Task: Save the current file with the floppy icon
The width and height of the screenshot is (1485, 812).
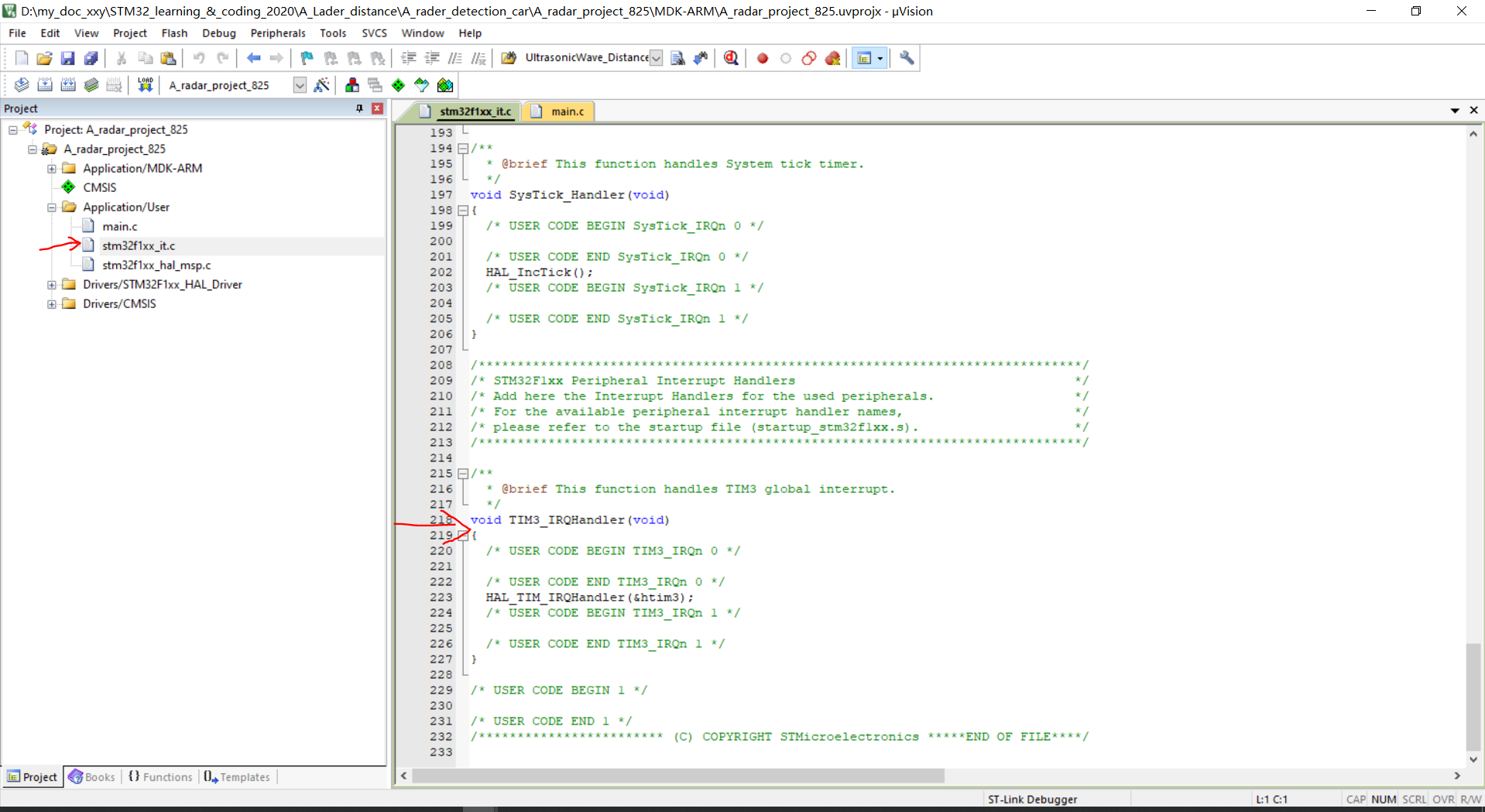Action: point(67,58)
